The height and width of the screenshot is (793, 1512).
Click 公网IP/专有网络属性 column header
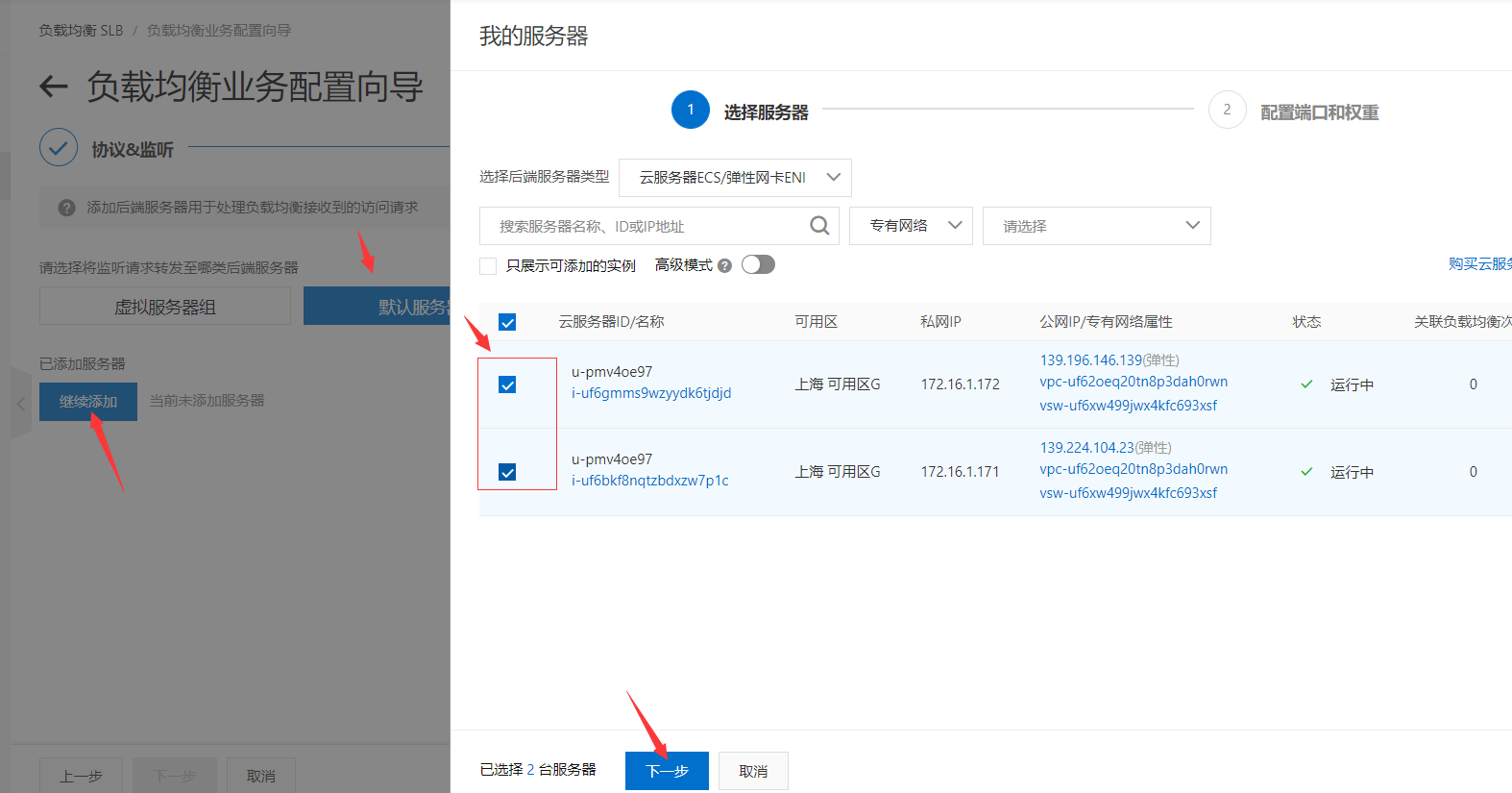pos(1106,322)
